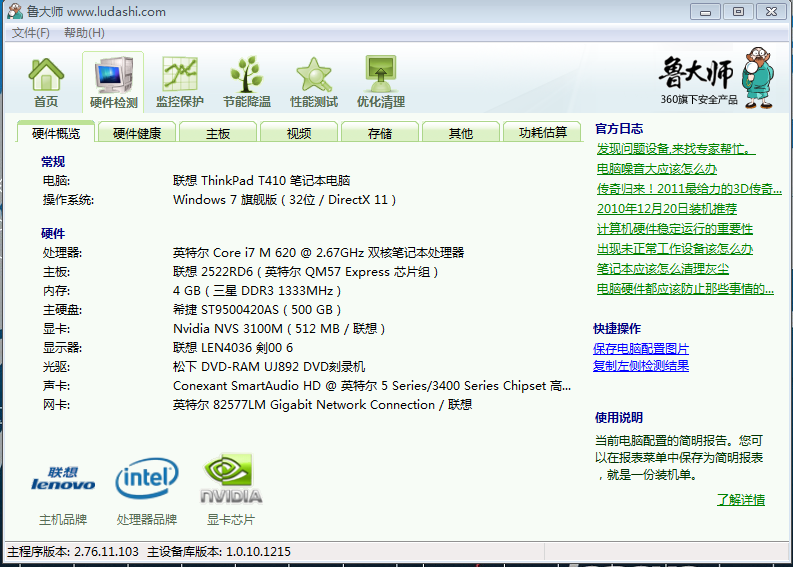
Task: Switch to the 硬件概览 tab
Action: pyautogui.click(x=56, y=133)
